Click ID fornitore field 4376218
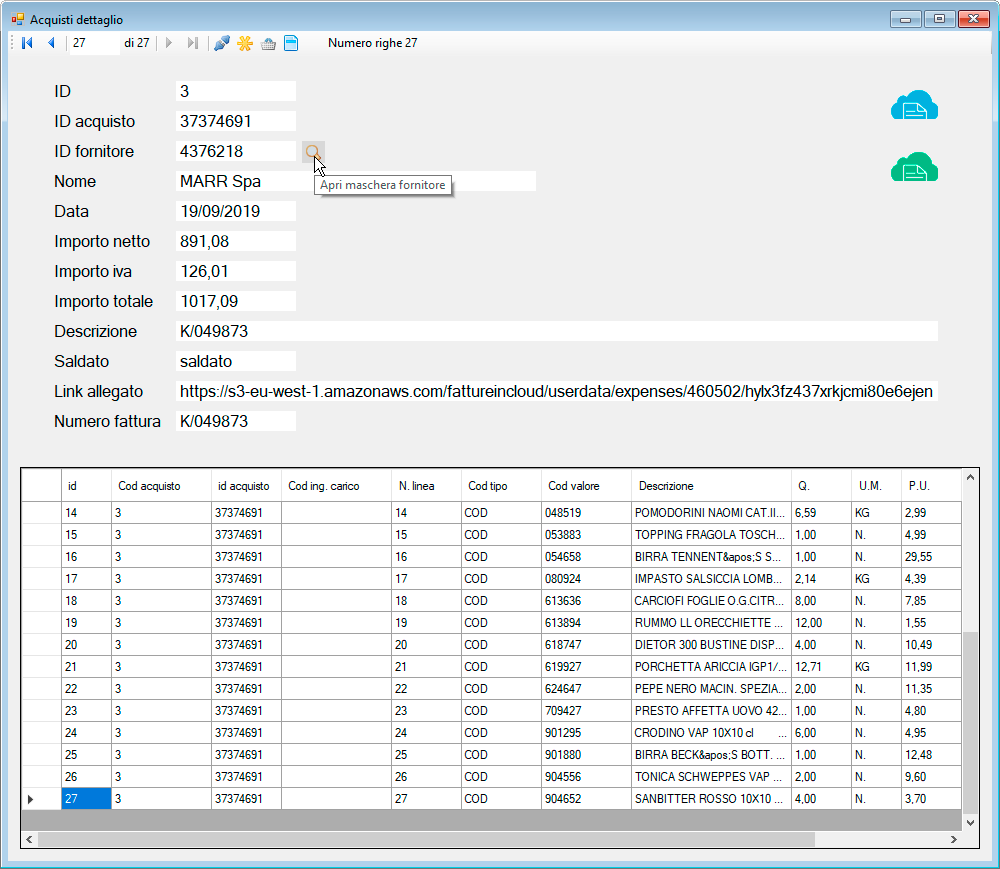 click(x=235, y=151)
